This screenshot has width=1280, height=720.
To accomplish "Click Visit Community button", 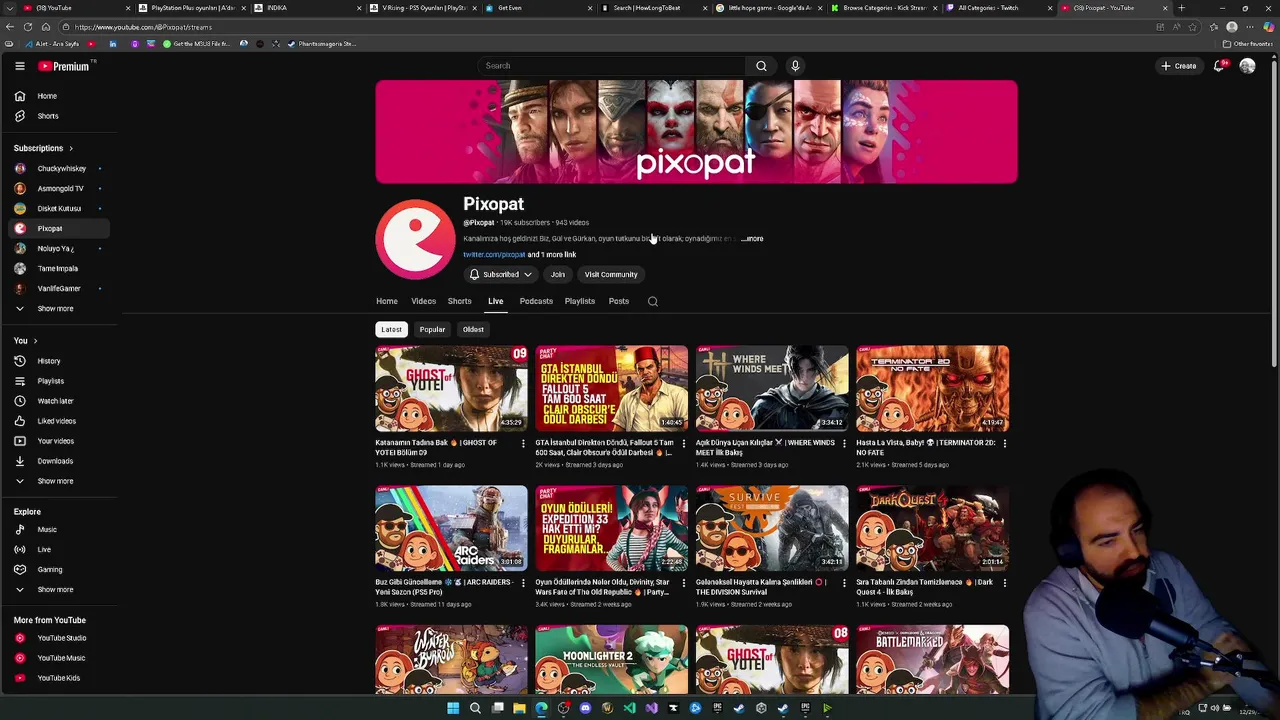I will (611, 274).
